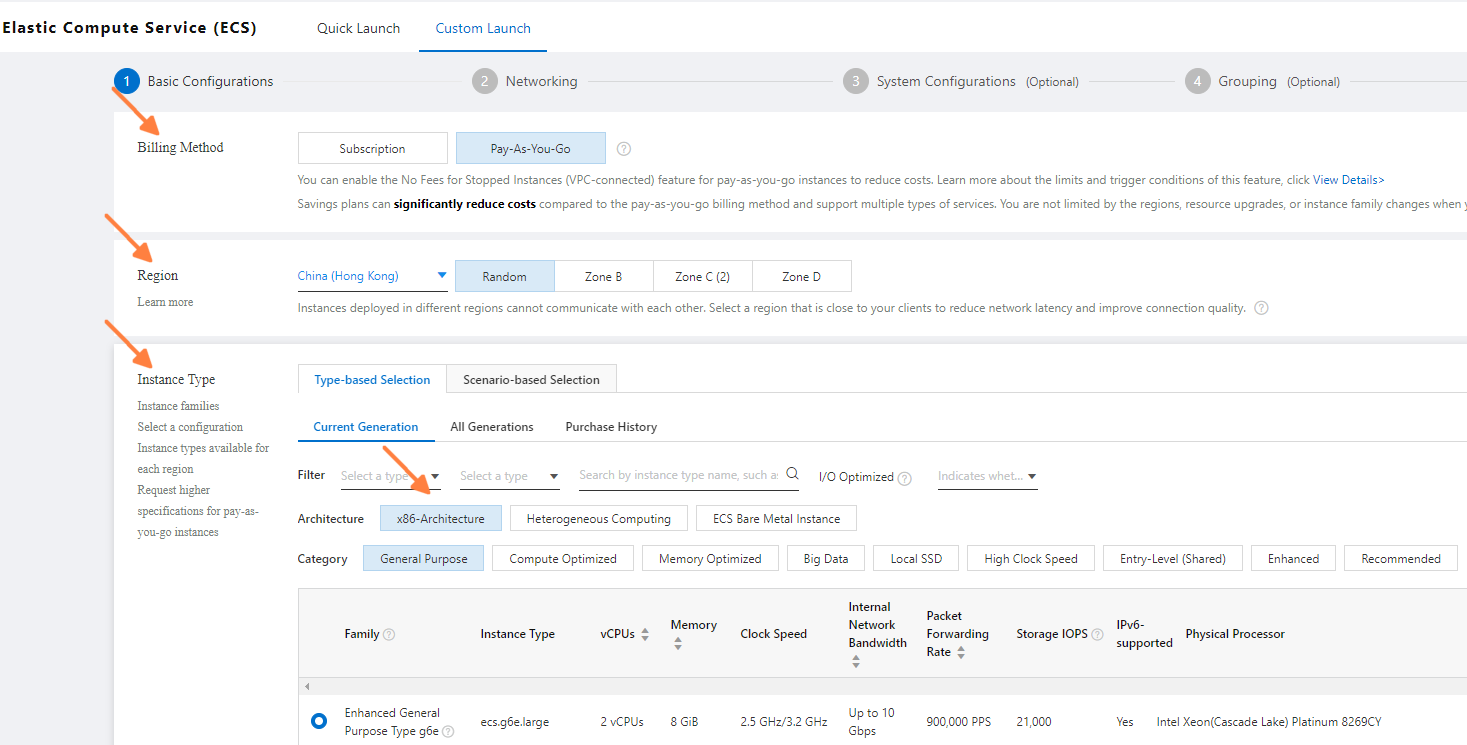Select Compute Optimized category button
Image resolution: width=1467 pixels, height=745 pixels.
(x=563, y=559)
